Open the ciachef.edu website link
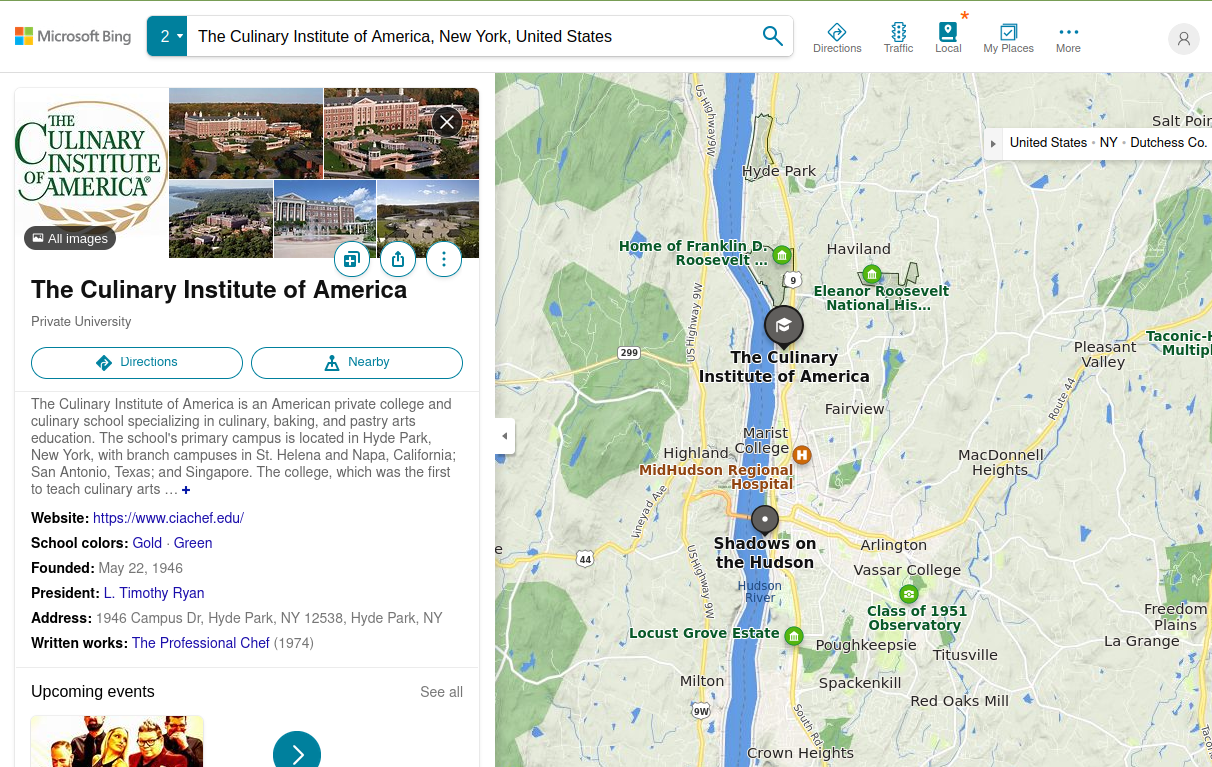The image size is (1212, 767). click(168, 518)
